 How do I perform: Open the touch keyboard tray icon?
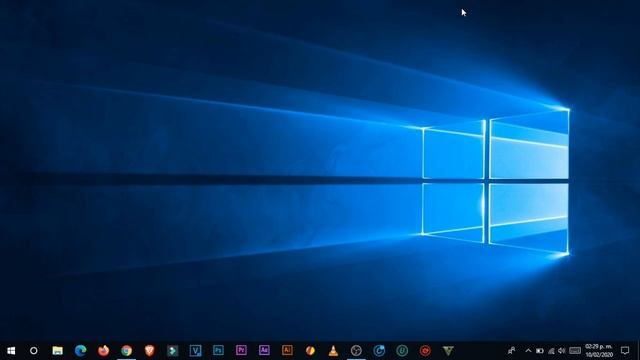click(575, 351)
